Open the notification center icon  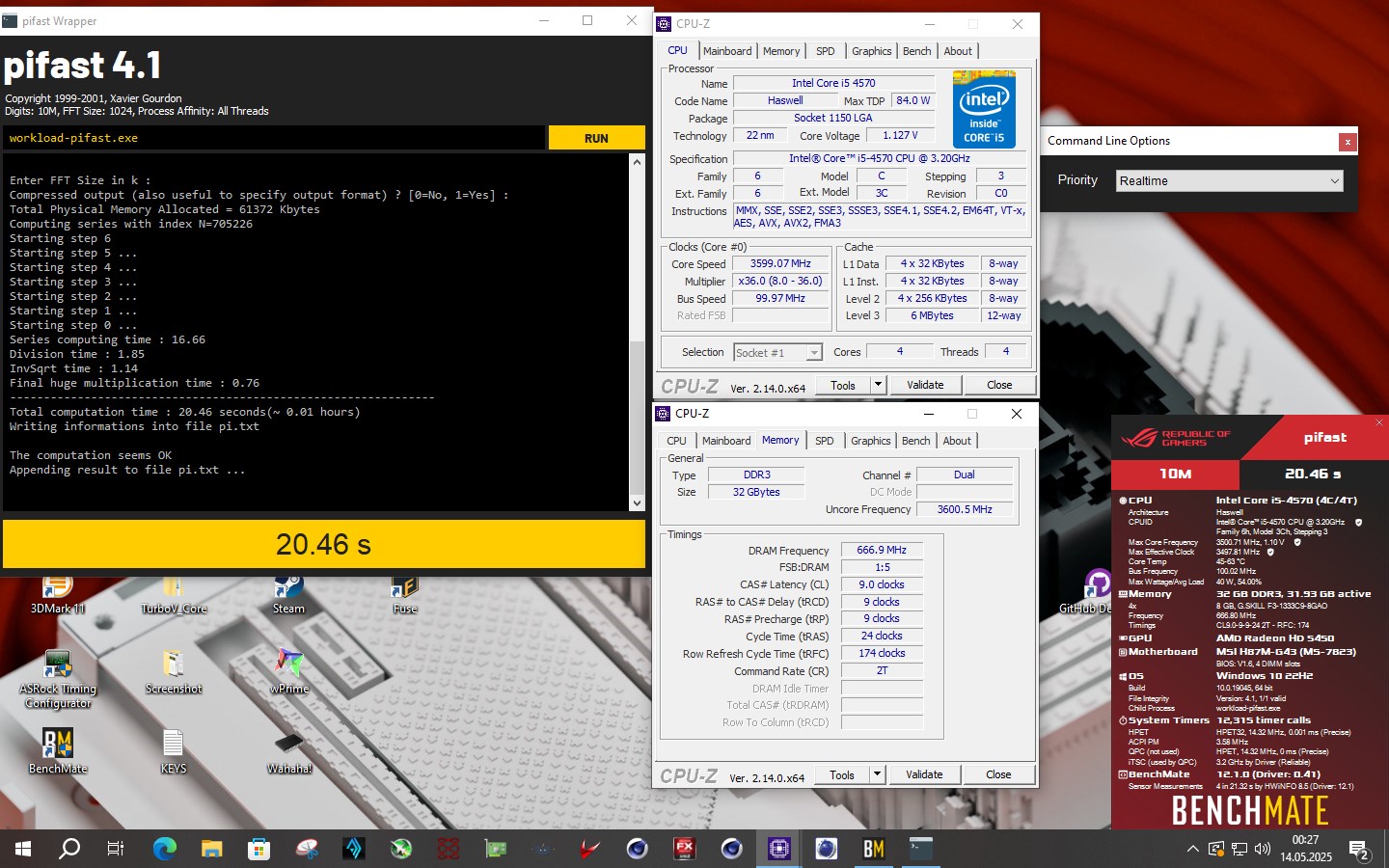[1360, 851]
